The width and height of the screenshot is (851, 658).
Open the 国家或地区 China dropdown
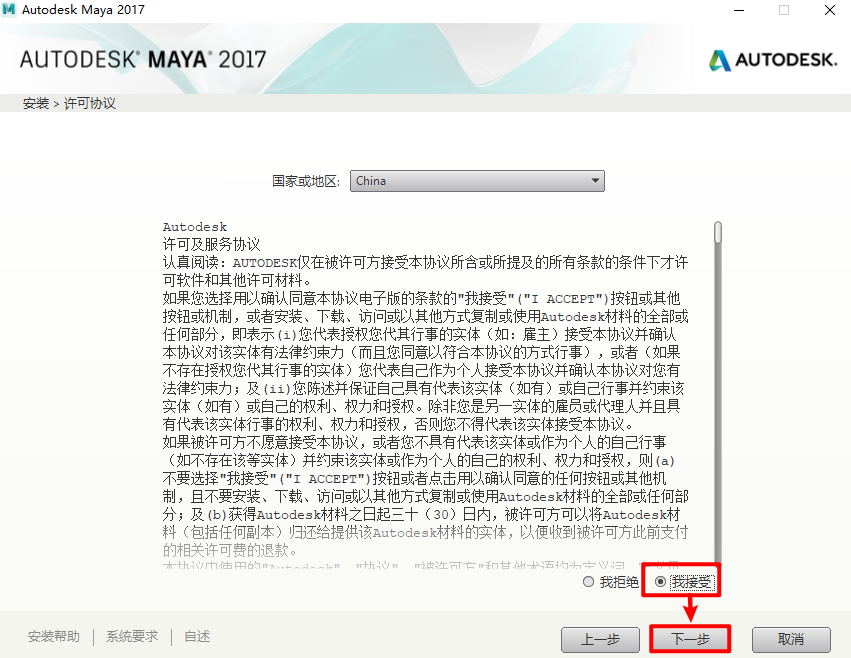477,181
